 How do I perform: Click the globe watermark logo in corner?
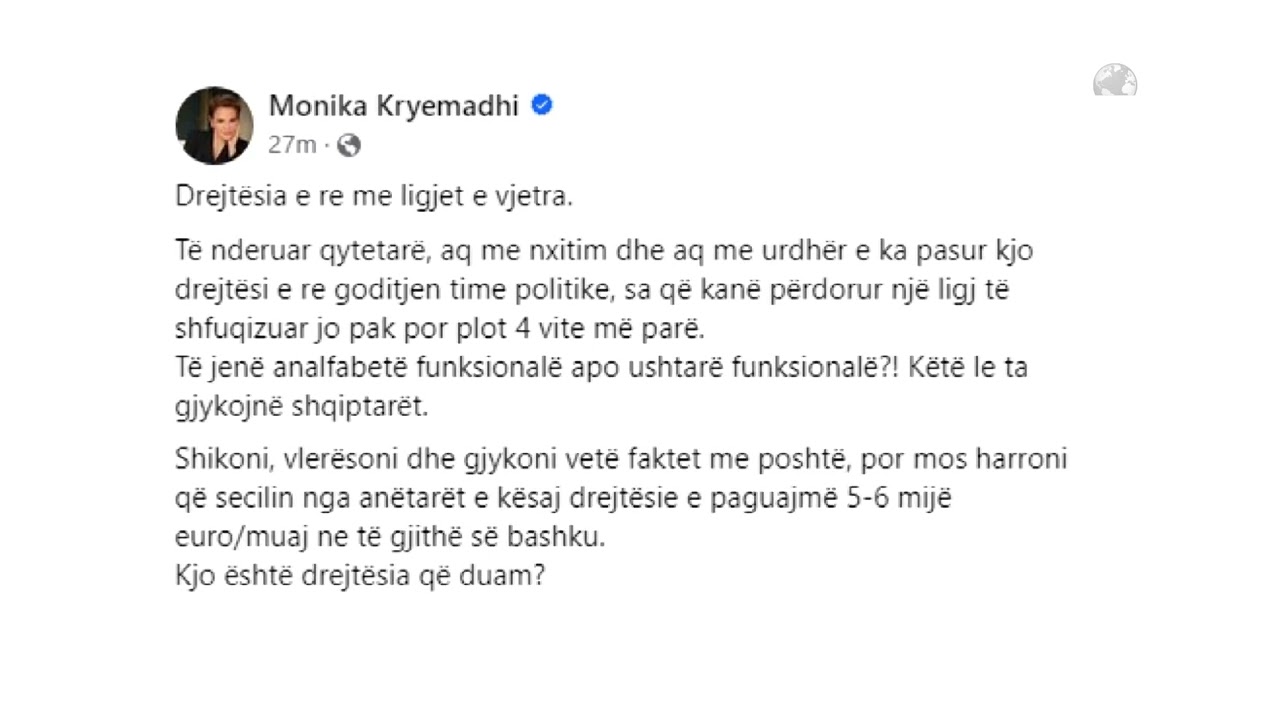[1114, 80]
